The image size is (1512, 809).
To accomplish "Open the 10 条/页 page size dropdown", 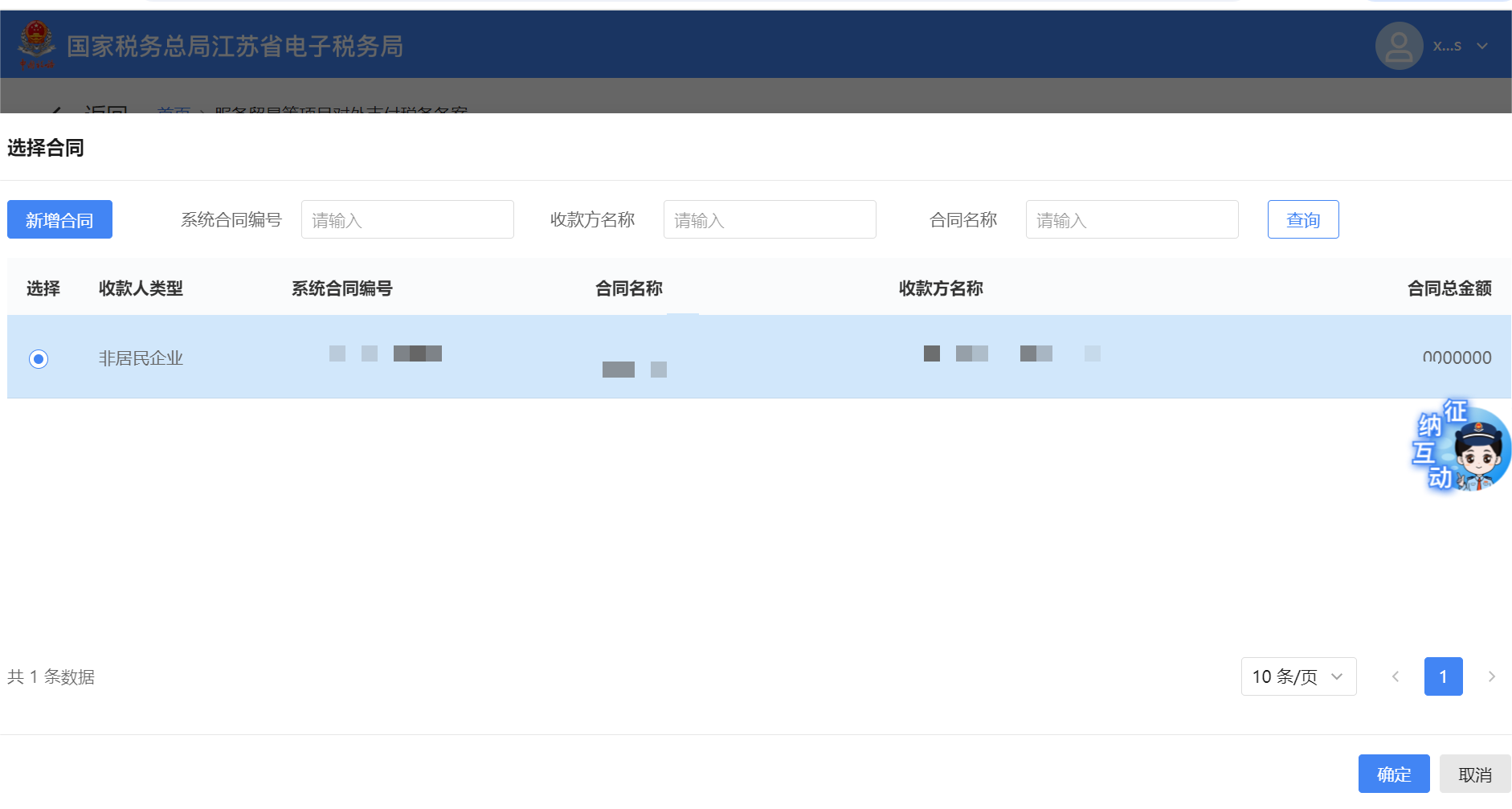I will [x=1297, y=676].
